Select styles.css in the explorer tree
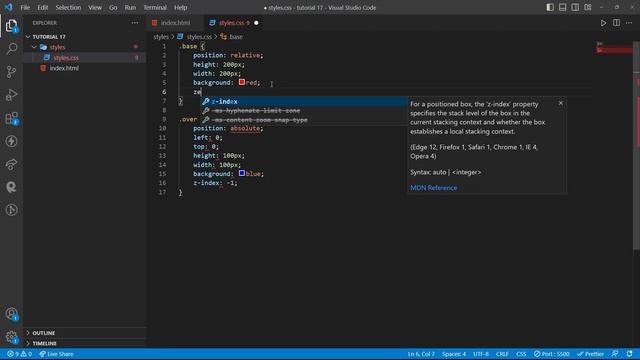The height and width of the screenshot is (360, 640). (84, 58)
